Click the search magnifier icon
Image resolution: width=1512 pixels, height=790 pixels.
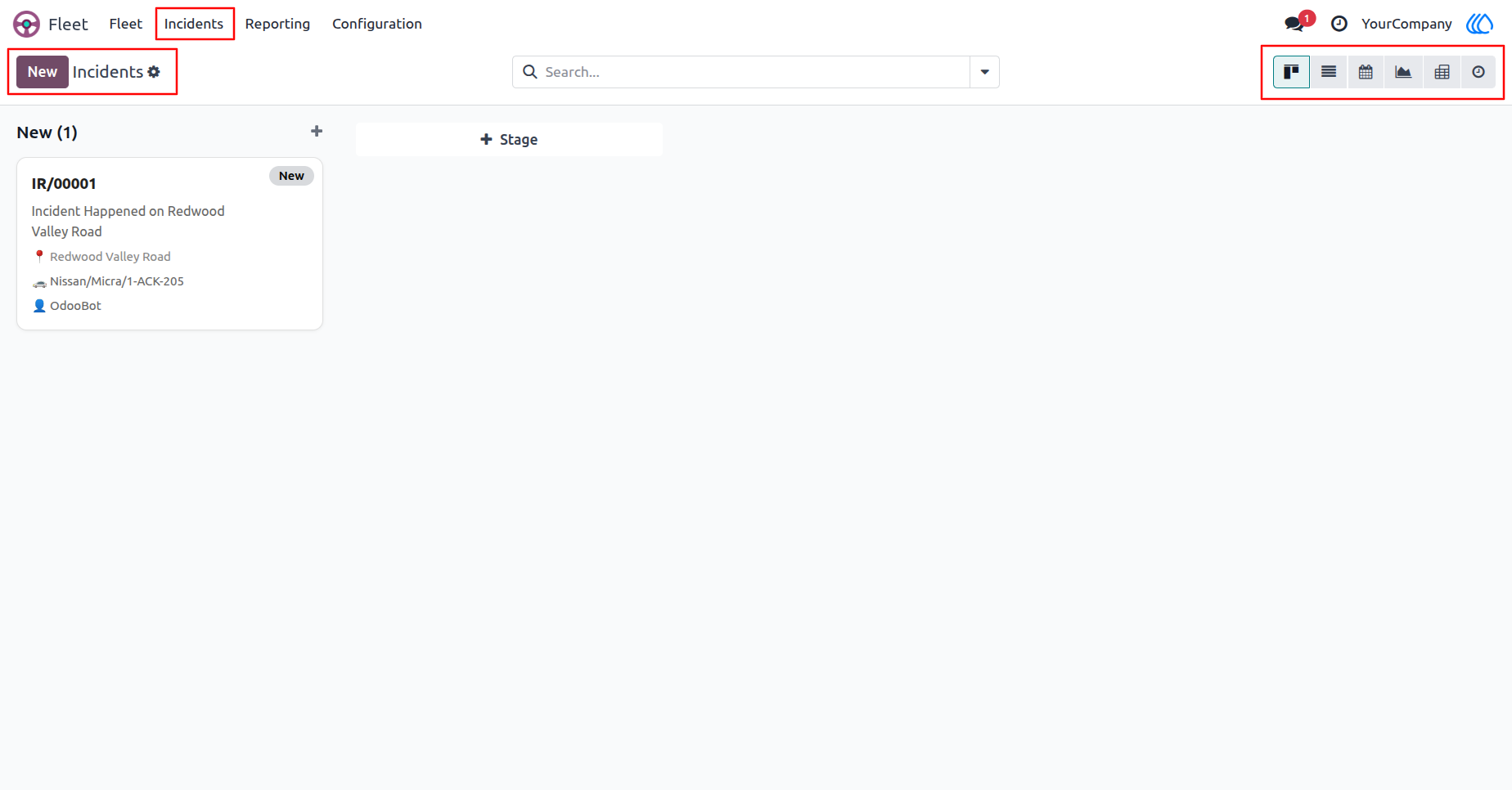(530, 72)
